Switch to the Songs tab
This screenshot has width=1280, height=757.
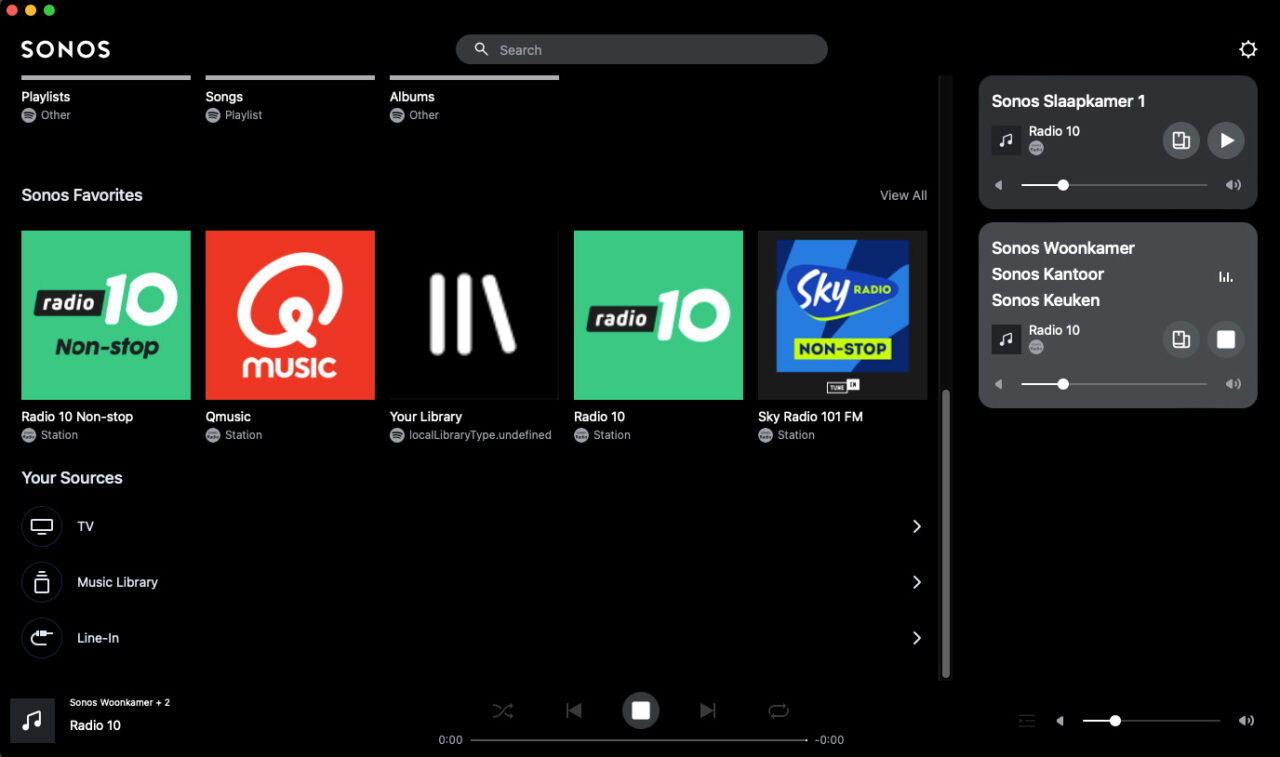click(224, 96)
